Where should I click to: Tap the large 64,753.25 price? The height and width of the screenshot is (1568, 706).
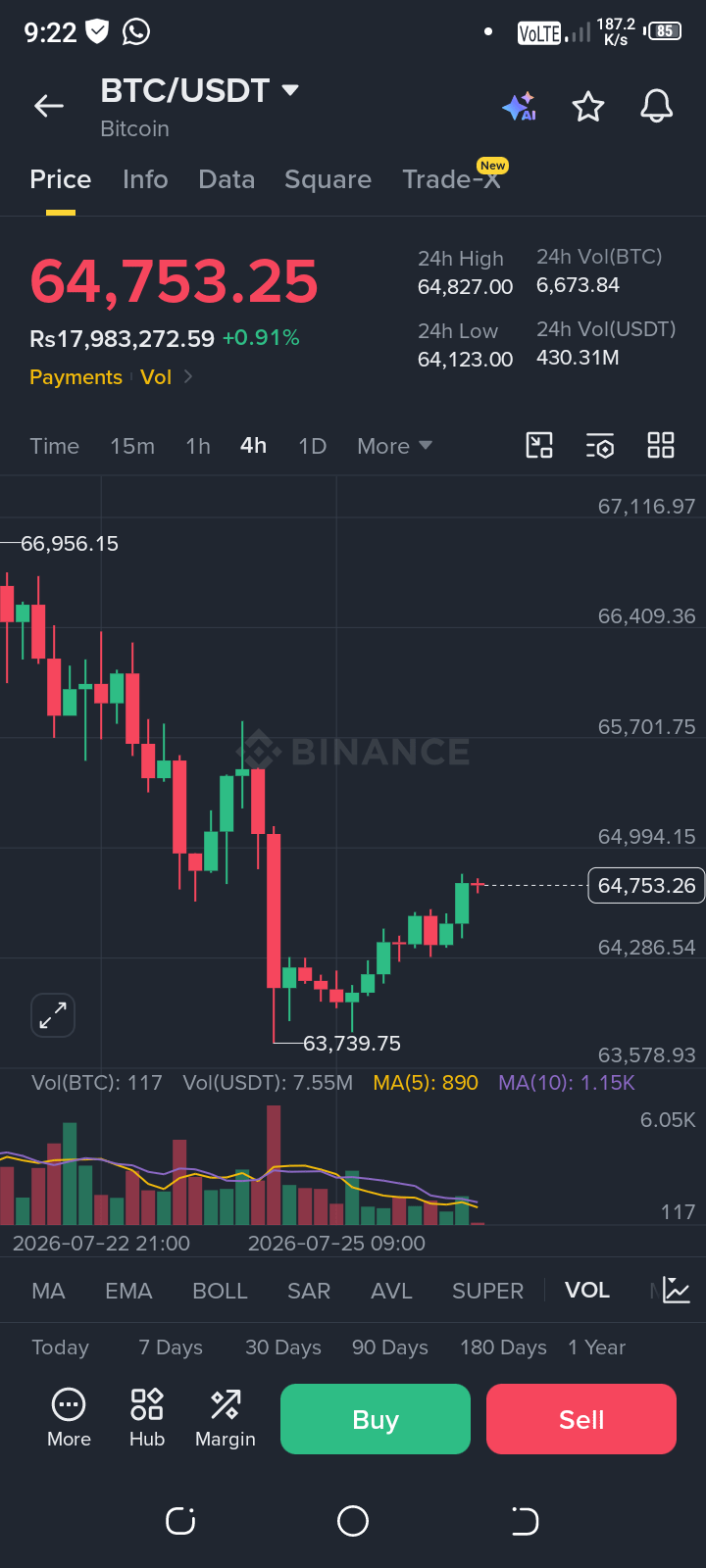click(175, 281)
